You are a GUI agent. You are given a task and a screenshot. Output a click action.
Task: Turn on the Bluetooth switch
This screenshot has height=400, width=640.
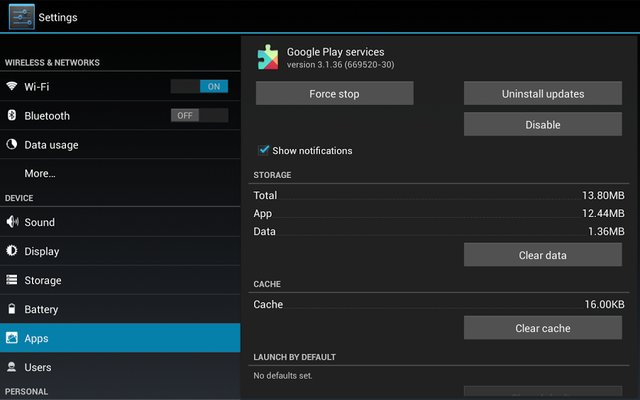point(199,116)
